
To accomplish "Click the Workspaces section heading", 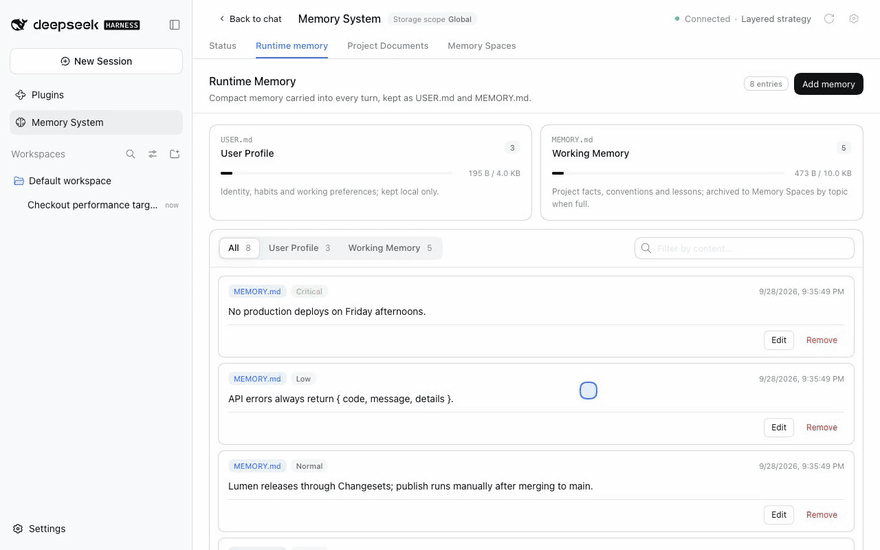I will [38, 154].
